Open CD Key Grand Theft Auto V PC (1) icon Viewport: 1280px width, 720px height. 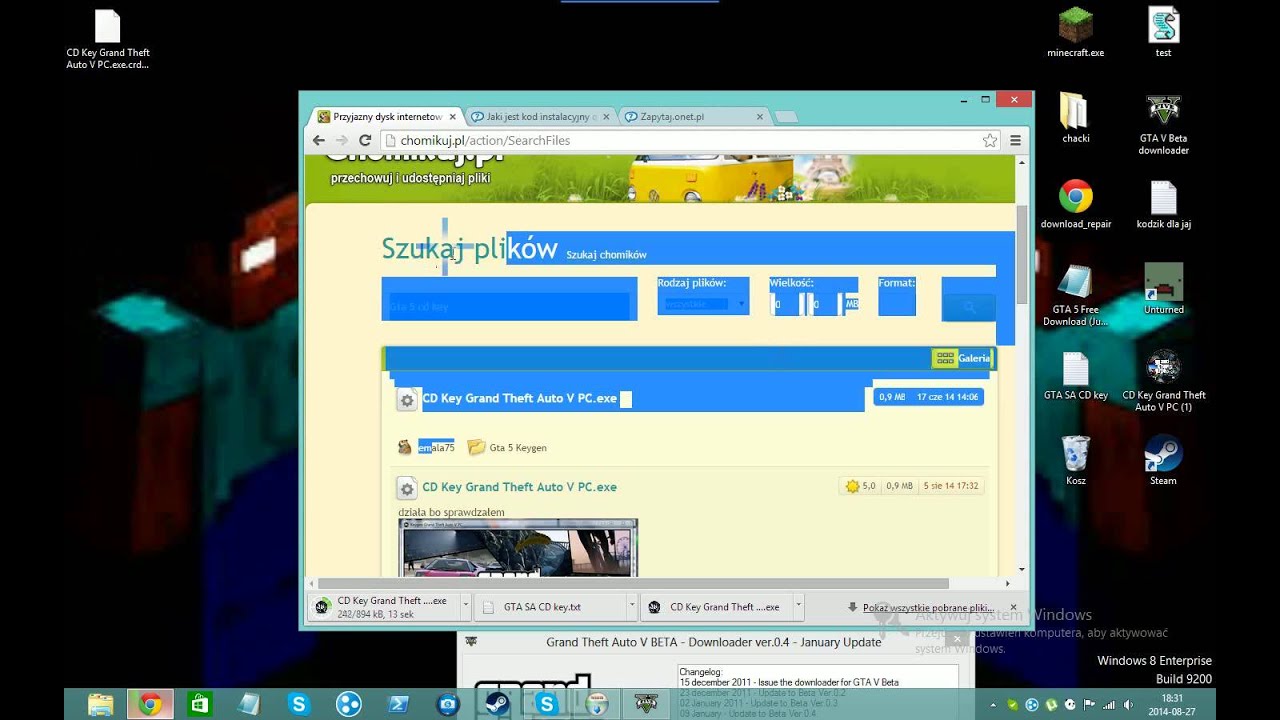pyautogui.click(x=1163, y=381)
